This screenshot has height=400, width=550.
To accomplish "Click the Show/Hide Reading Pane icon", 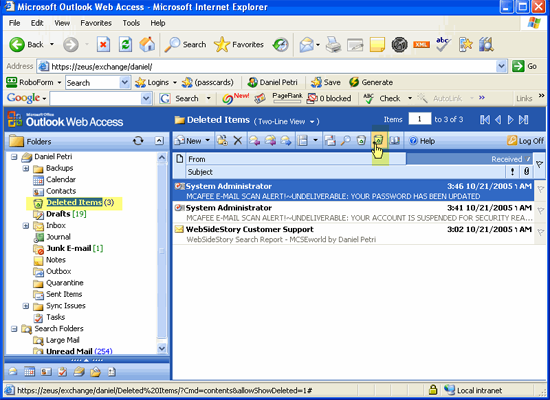I will (x=303, y=141).
